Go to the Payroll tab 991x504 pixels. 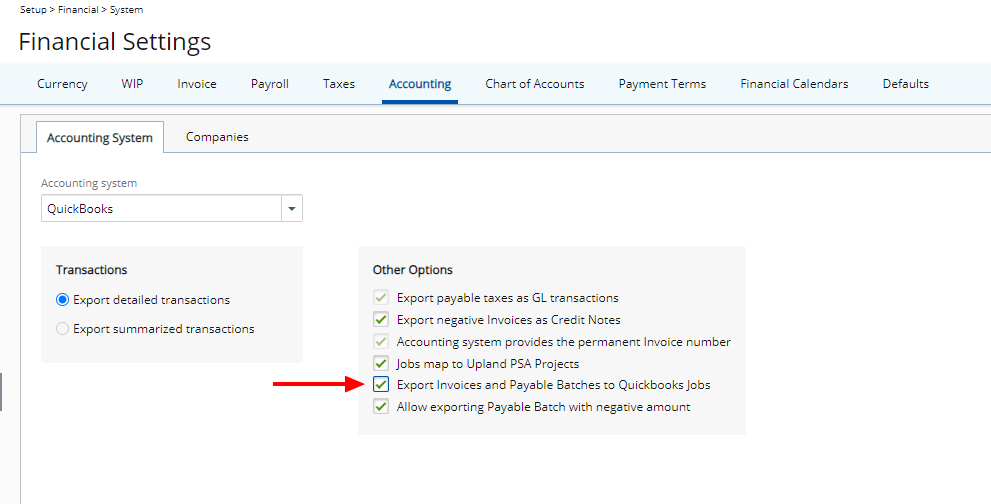pyautogui.click(x=269, y=84)
